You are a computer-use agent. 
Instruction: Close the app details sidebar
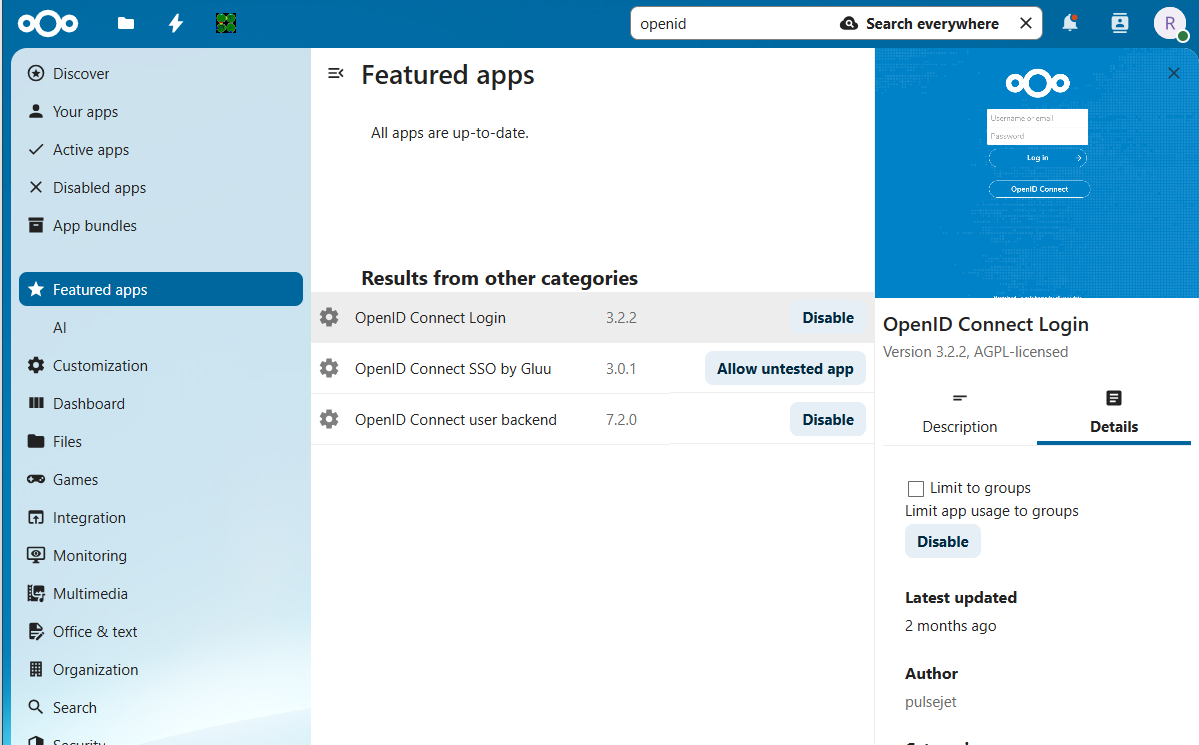[x=1174, y=73]
